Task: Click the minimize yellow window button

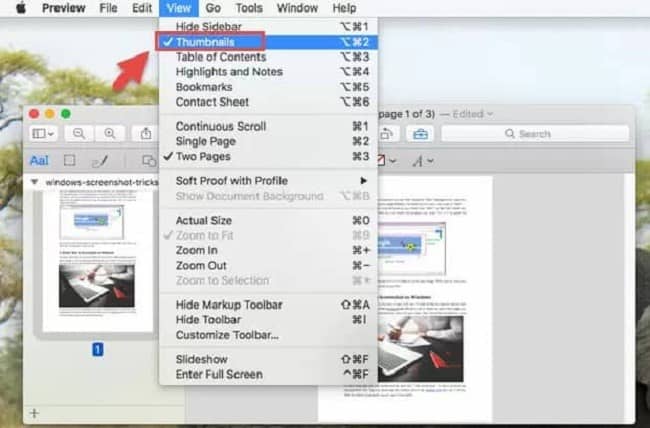Action: (x=50, y=114)
